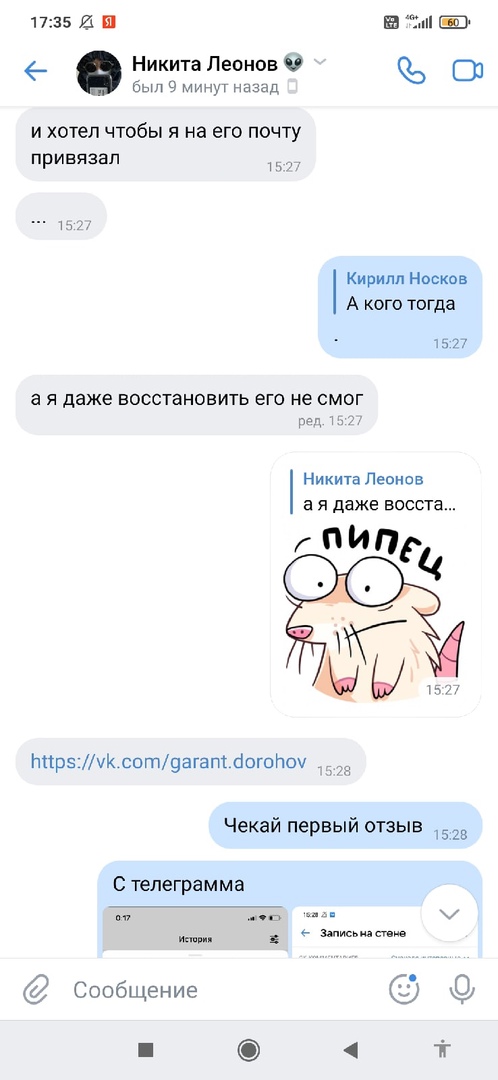
Task: Tap the back arrow to leave chat
Action: pyautogui.click(x=35, y=70)
